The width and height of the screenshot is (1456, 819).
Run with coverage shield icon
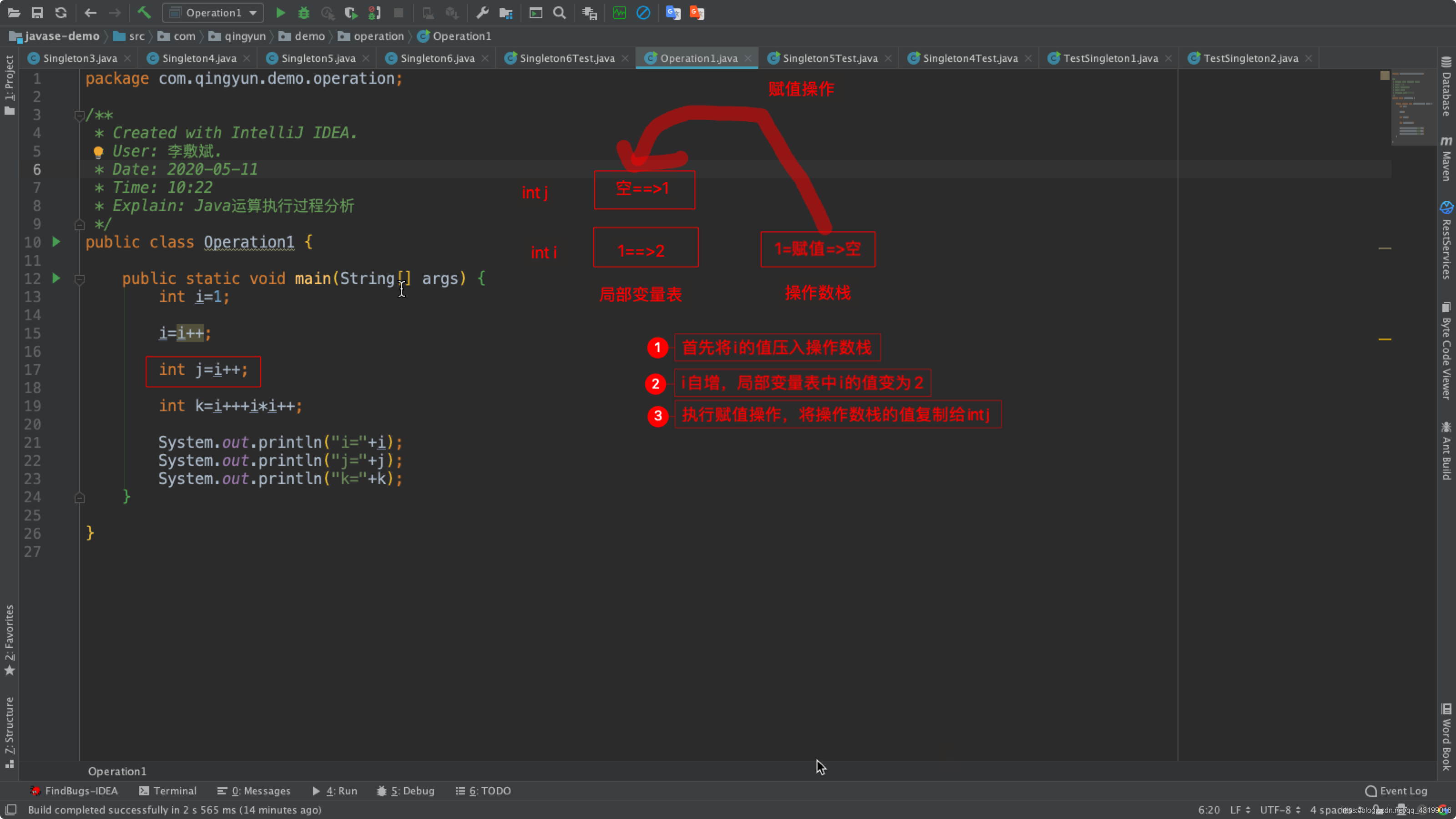click(x=350, y=12)
